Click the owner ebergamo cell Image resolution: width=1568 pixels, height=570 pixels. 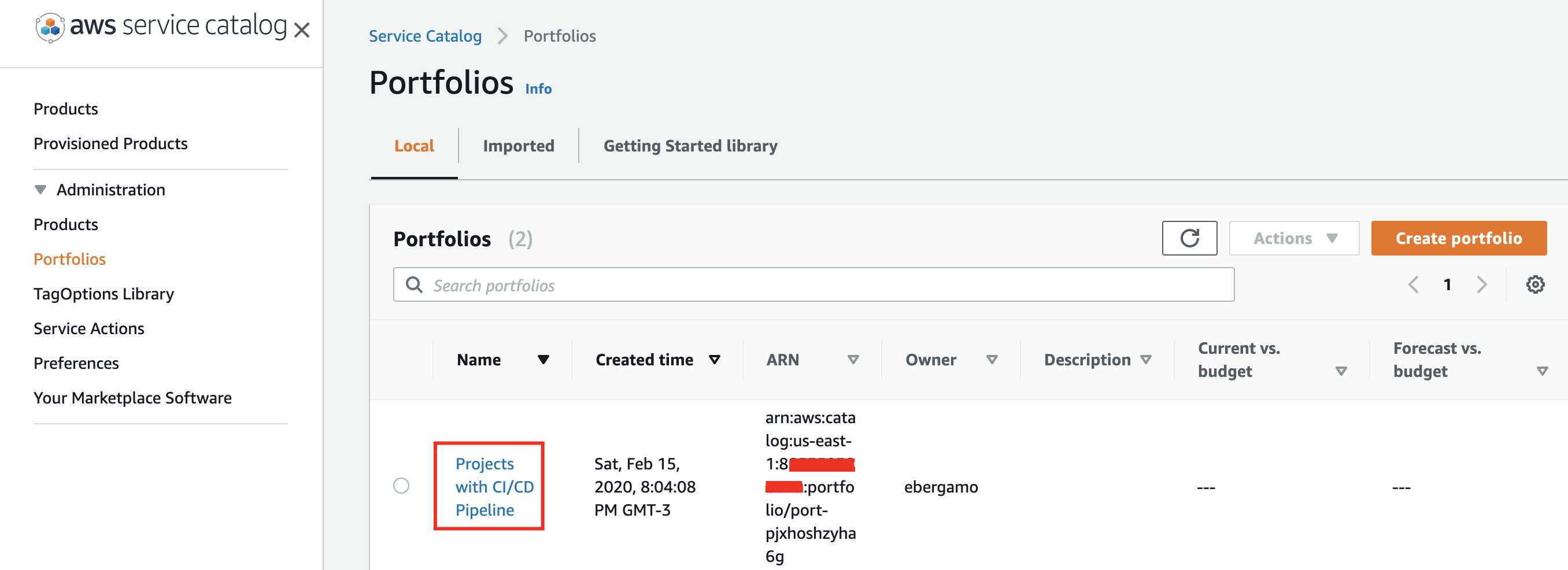[941, 487]
